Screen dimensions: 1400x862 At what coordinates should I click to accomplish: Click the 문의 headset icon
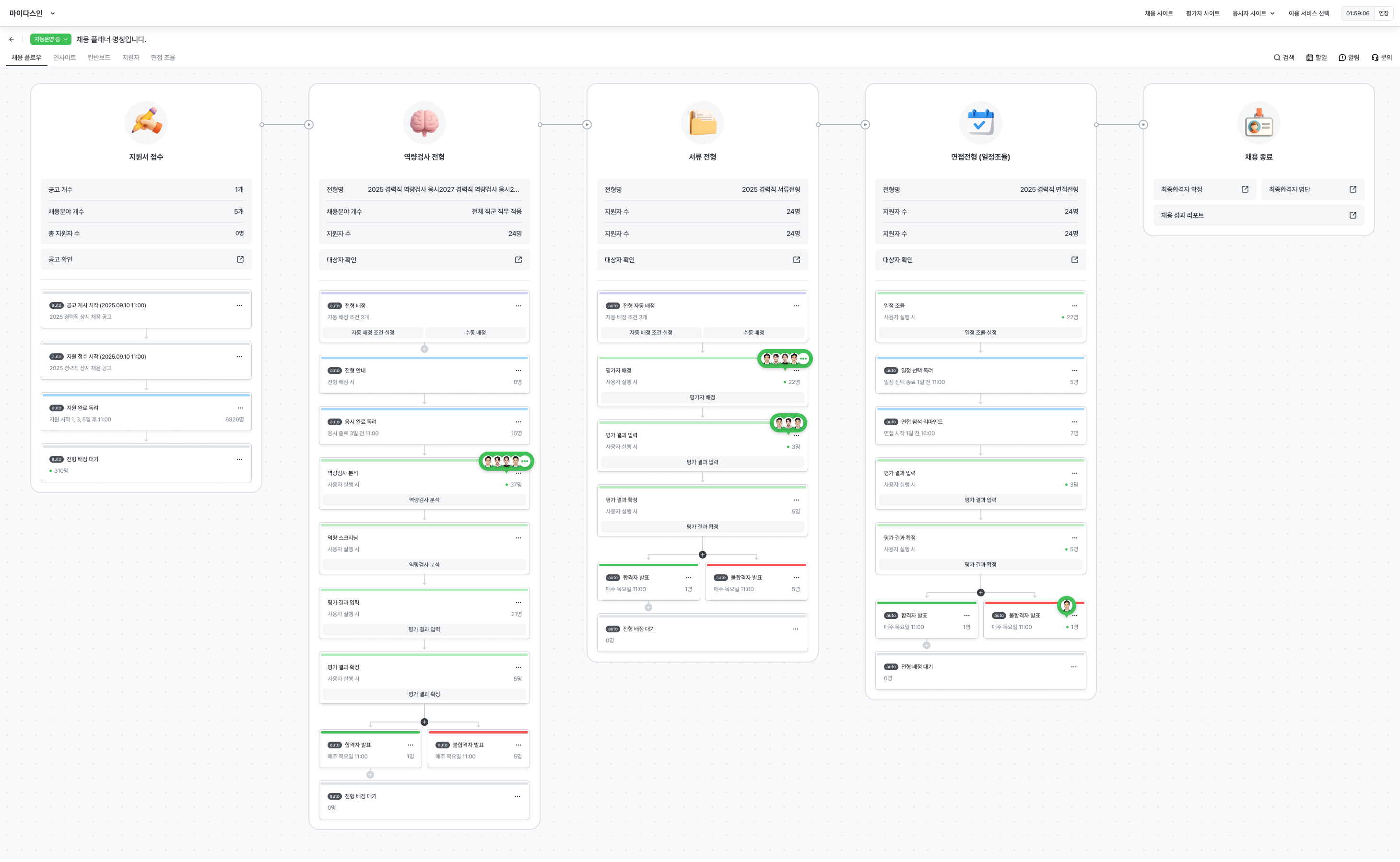1375,58
